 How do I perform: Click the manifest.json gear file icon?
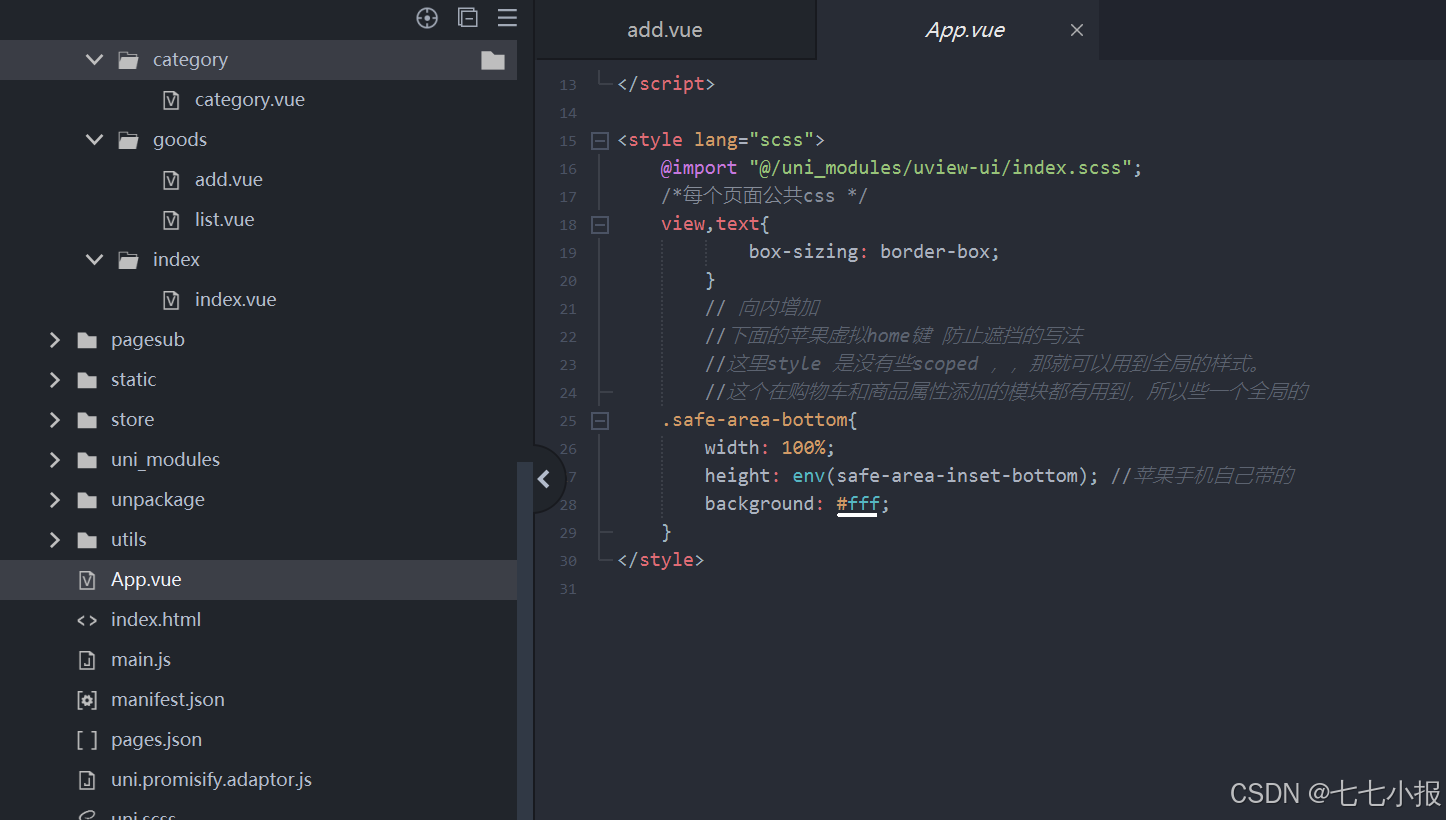click(87, 700)
